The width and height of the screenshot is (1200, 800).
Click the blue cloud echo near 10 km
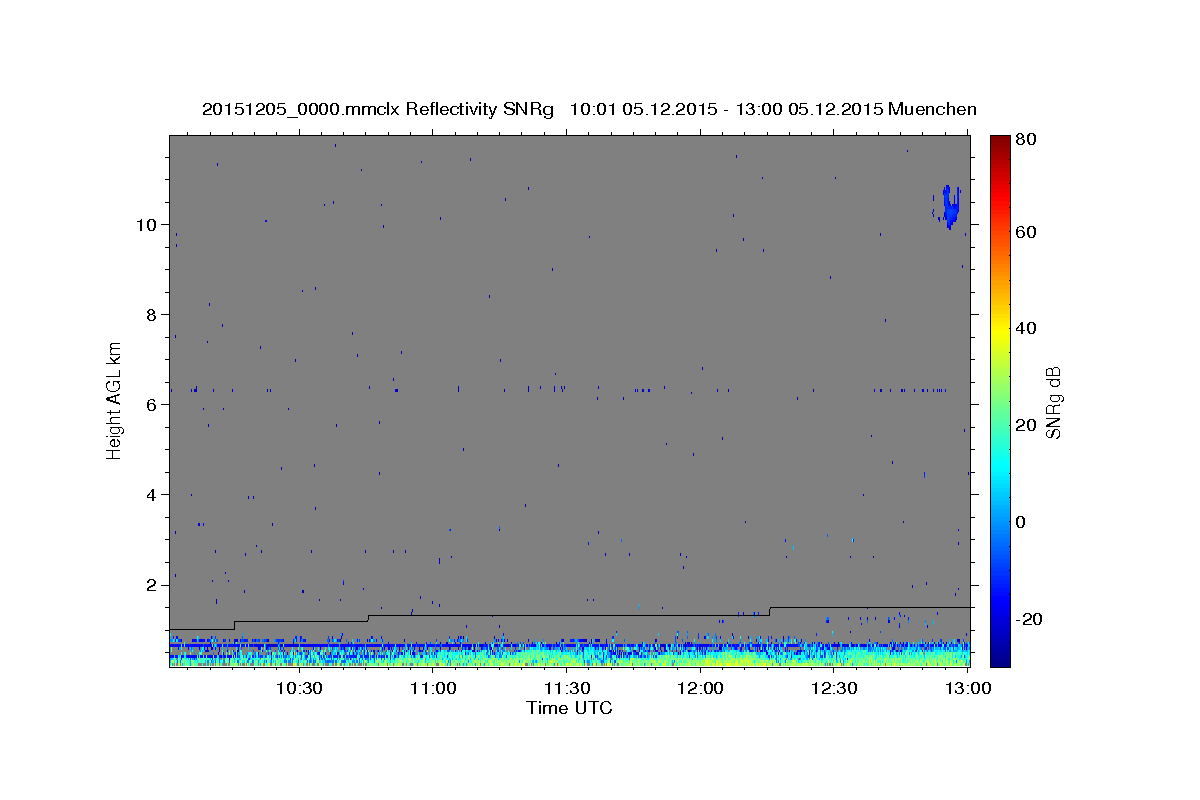point(950,207)
